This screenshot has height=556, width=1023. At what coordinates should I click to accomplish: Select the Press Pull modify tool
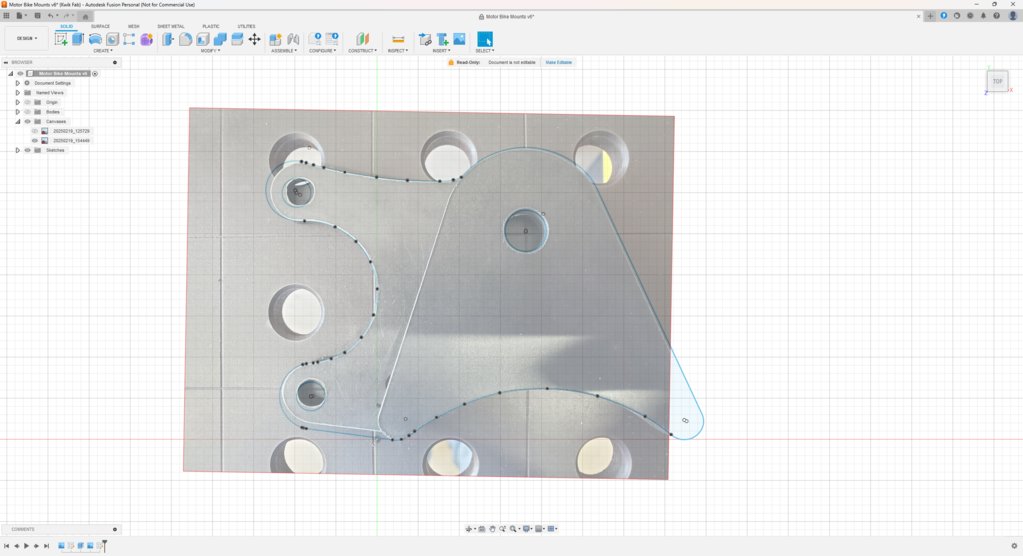168,39
